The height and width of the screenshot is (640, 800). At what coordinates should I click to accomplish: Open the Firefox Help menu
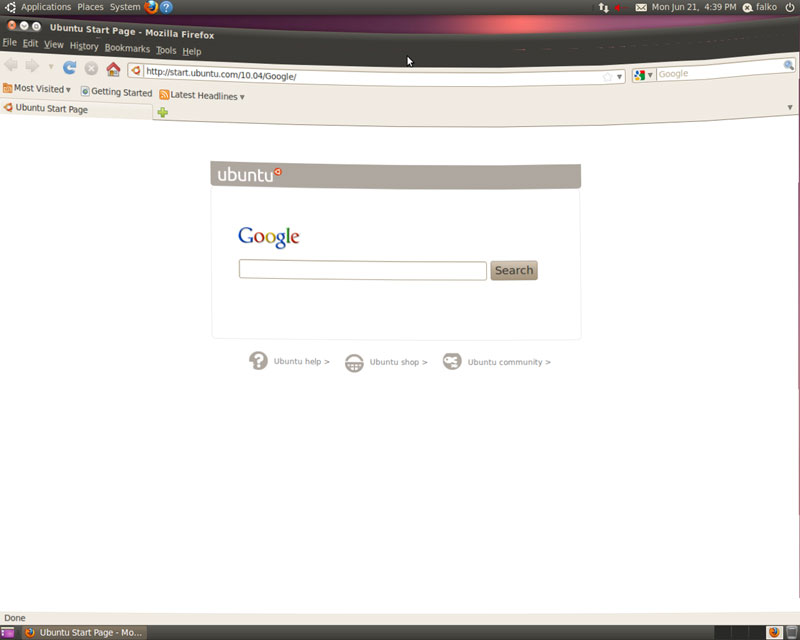click(x=192, y=51)
